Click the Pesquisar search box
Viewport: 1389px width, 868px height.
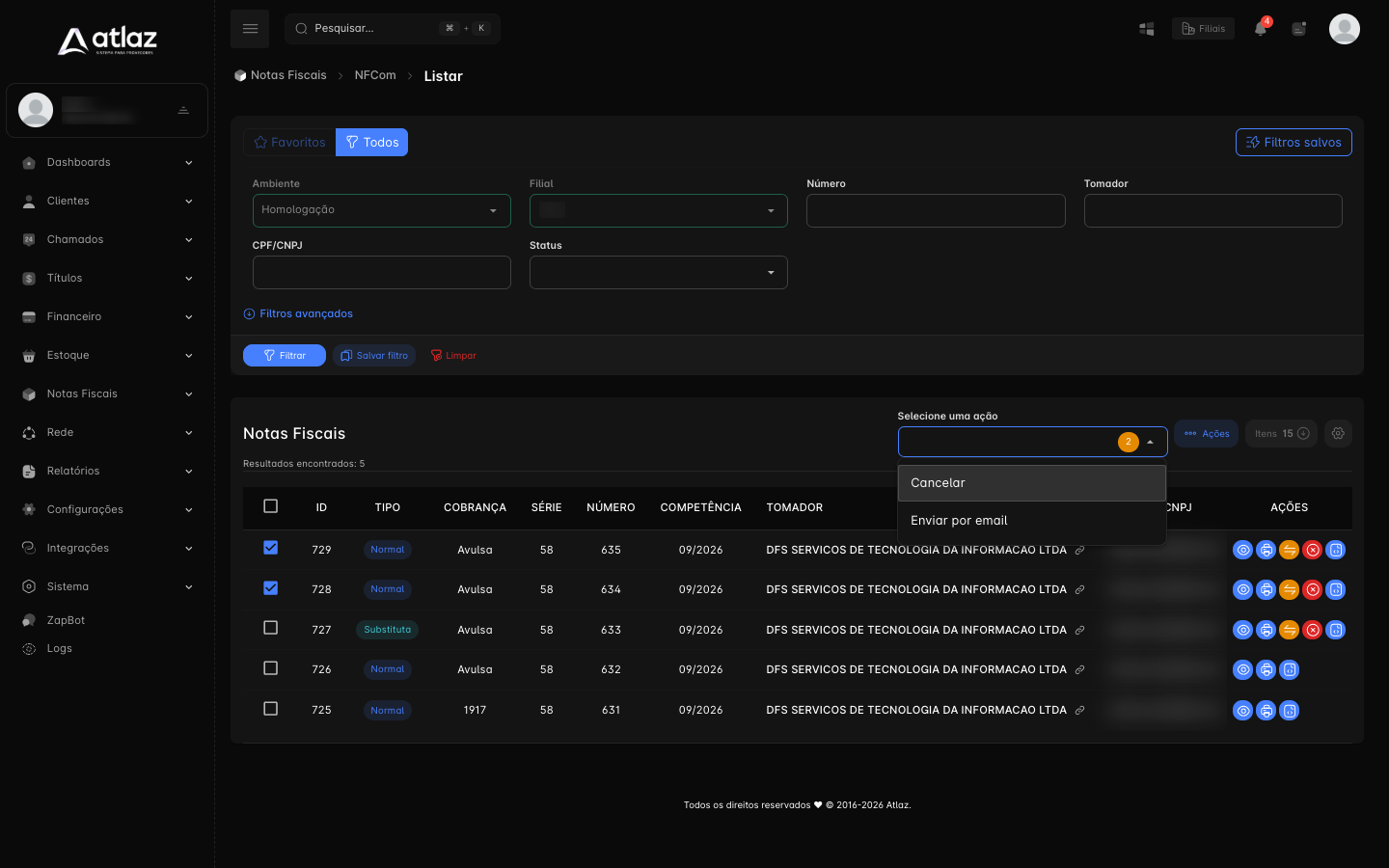click(x=392, y=29)
